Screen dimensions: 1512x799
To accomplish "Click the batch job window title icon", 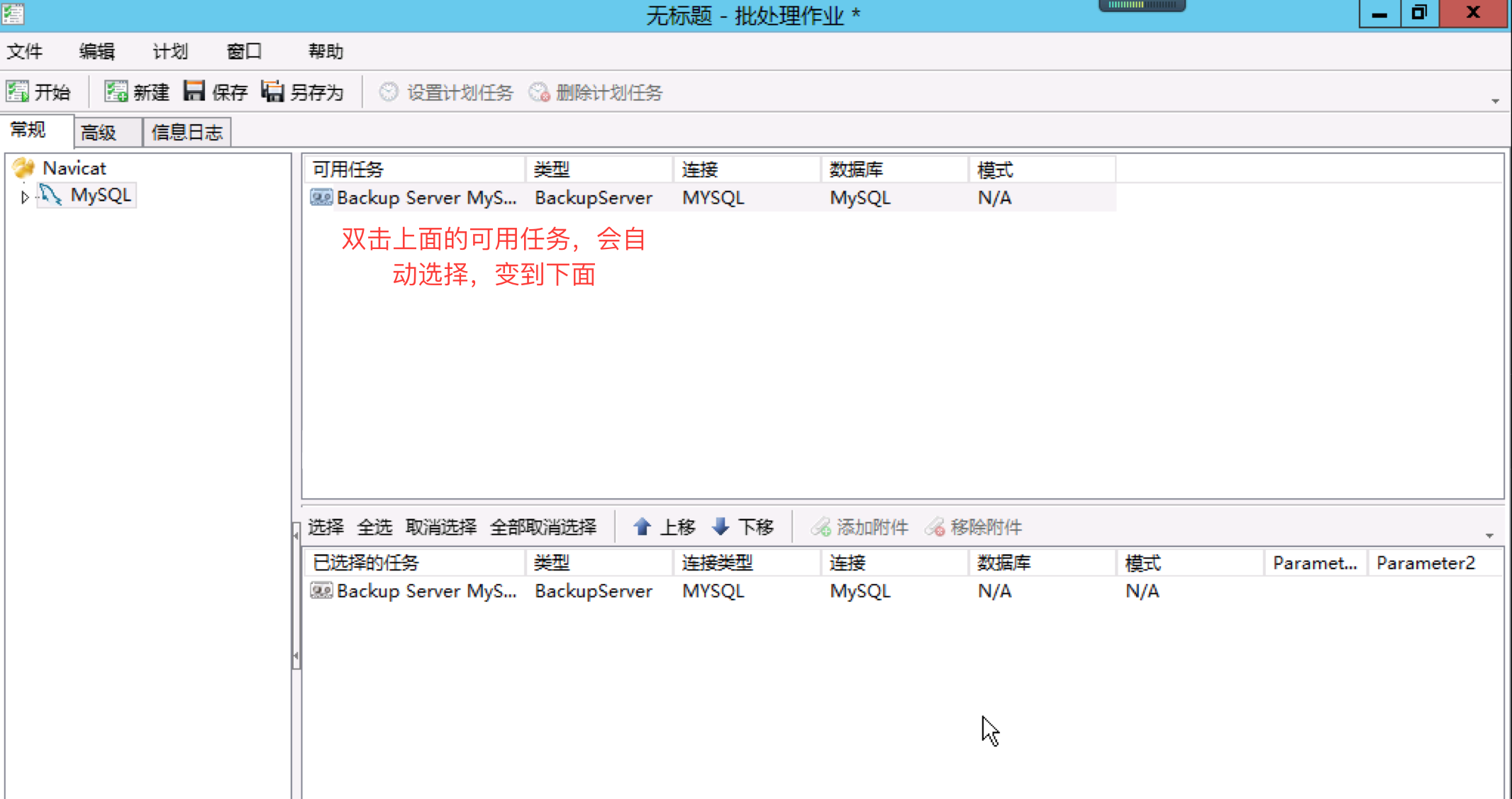I will click(x=13, y=13).
